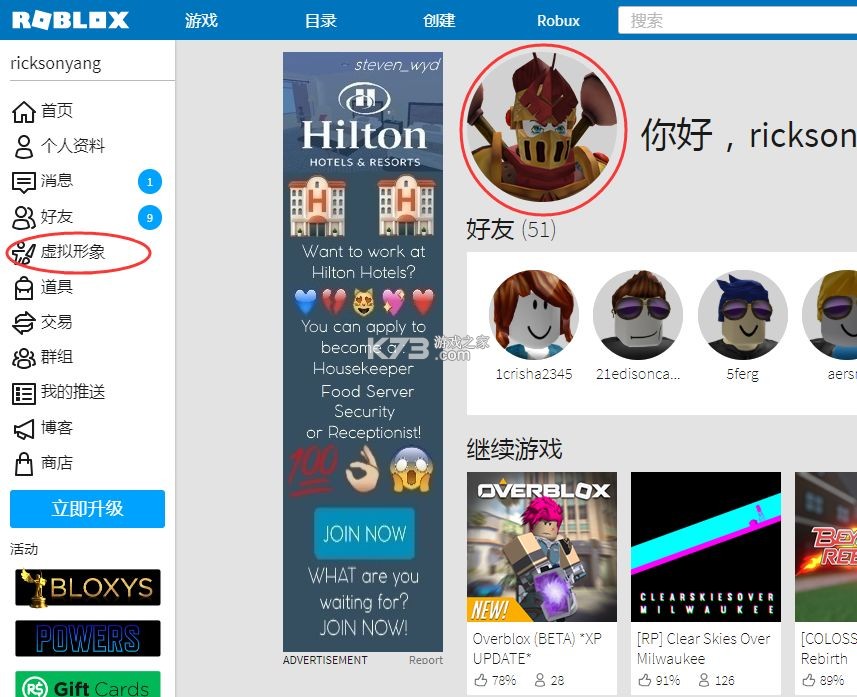
Task: Select the Robux tab
Action: pos(557,19)
